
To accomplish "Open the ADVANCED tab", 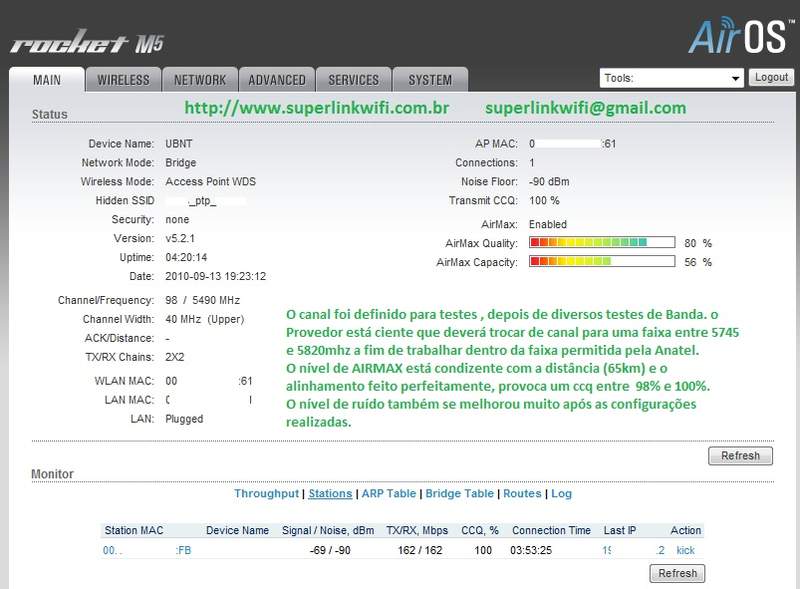I will (277, 80).
